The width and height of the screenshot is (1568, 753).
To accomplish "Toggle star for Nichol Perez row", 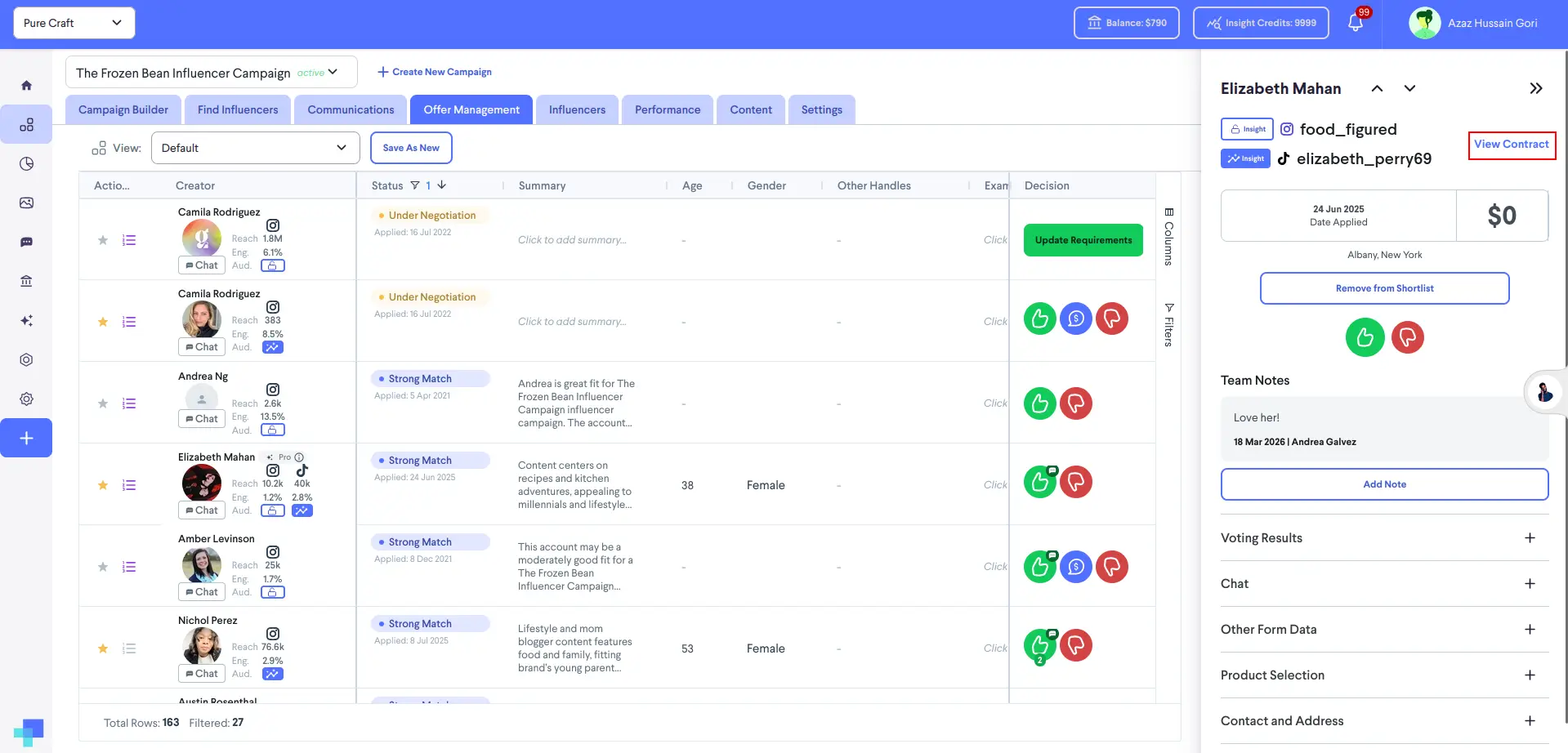I will point(103,648).
